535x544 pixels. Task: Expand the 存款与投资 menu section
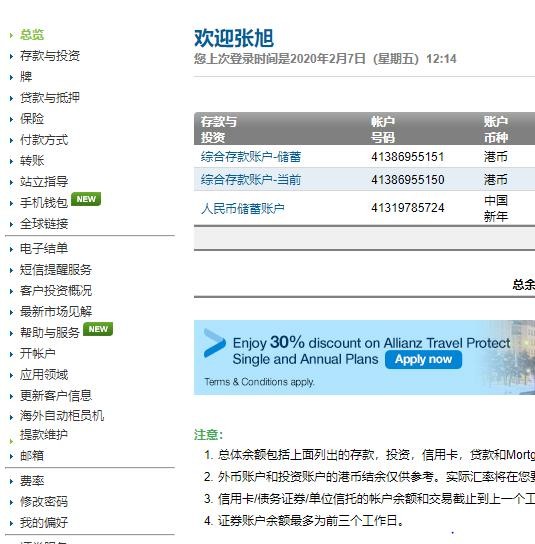point(50,56)
